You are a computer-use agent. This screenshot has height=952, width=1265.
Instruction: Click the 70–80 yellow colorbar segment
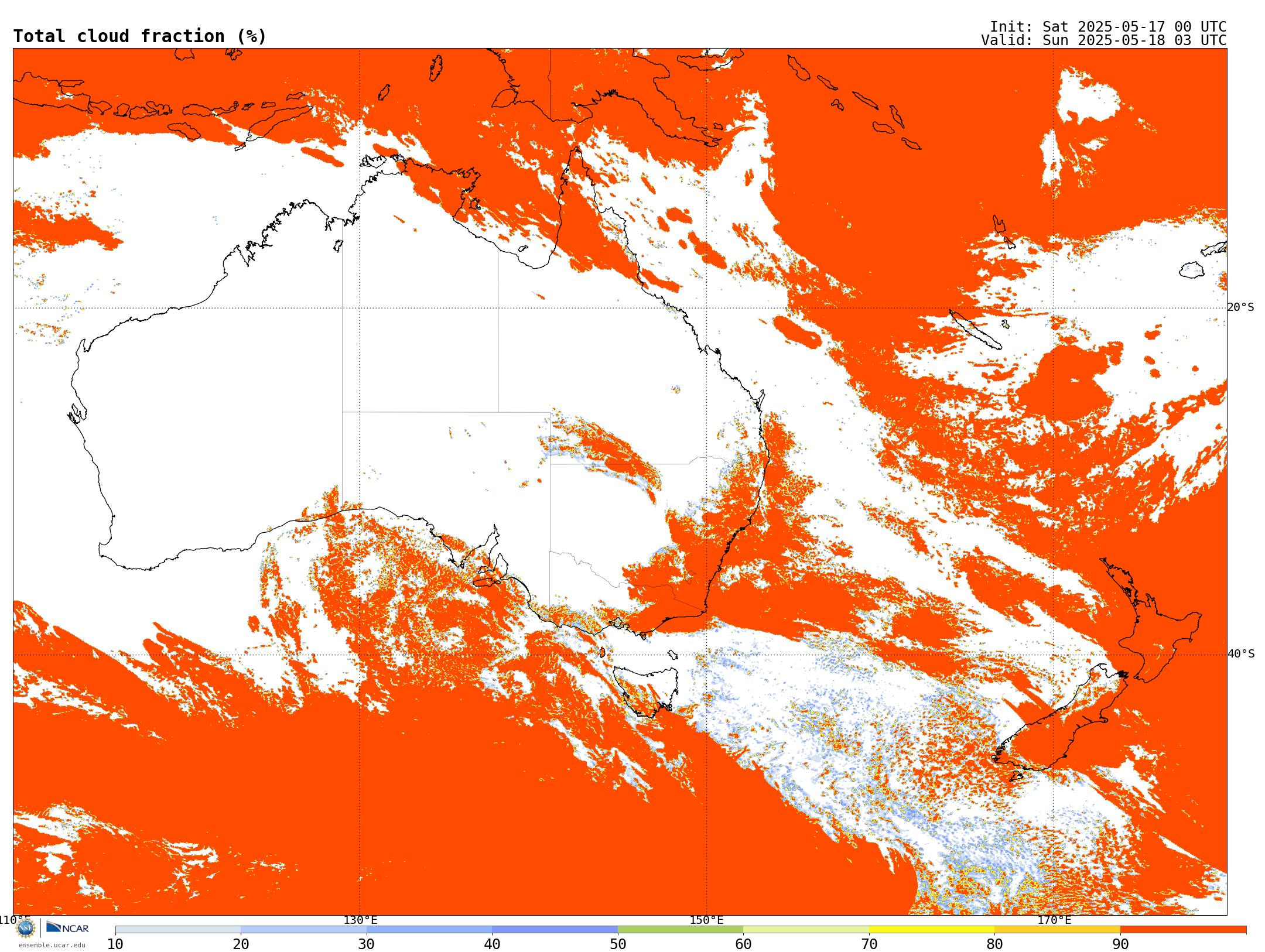[x=932, y=930]
